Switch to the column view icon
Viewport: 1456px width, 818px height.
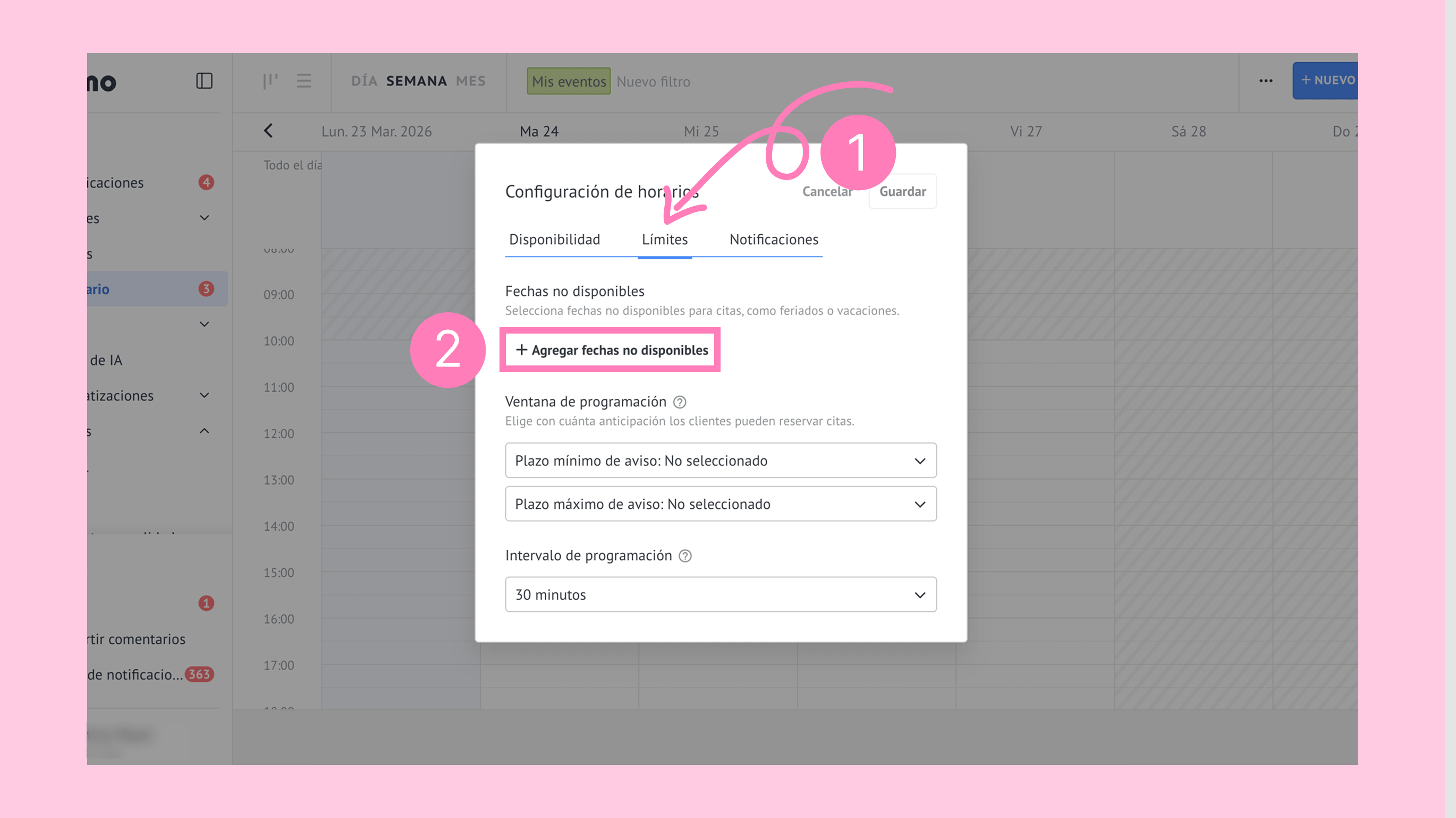(270, 81)
